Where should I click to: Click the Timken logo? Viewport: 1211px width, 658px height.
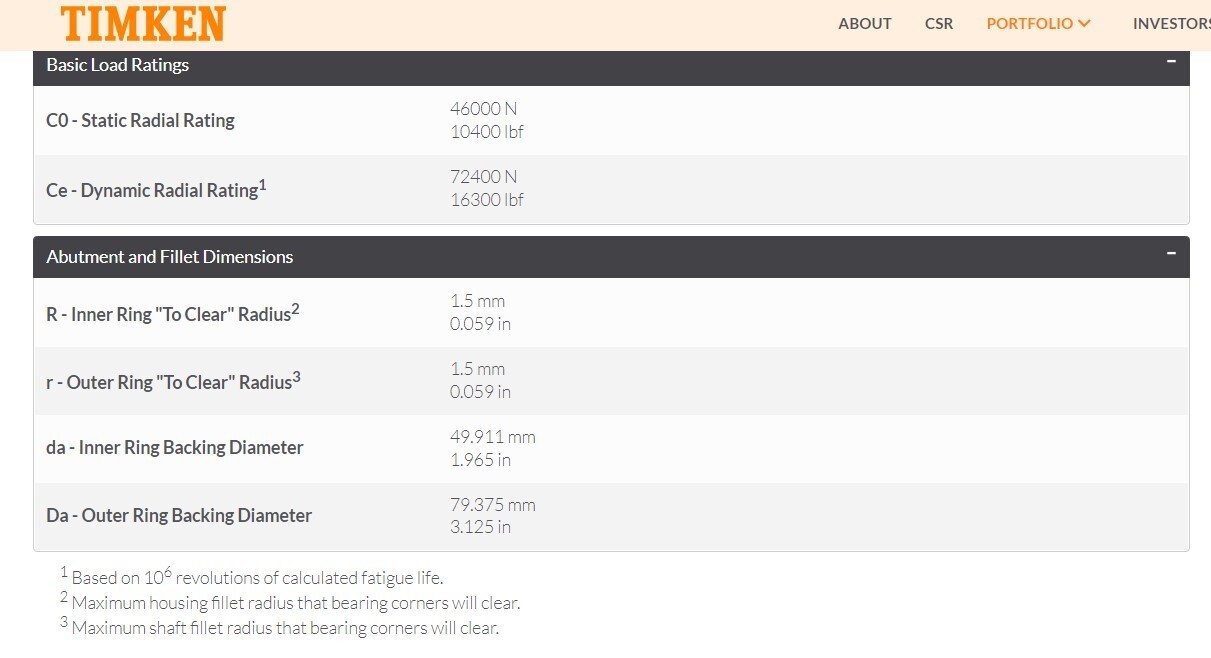[143, 23]
